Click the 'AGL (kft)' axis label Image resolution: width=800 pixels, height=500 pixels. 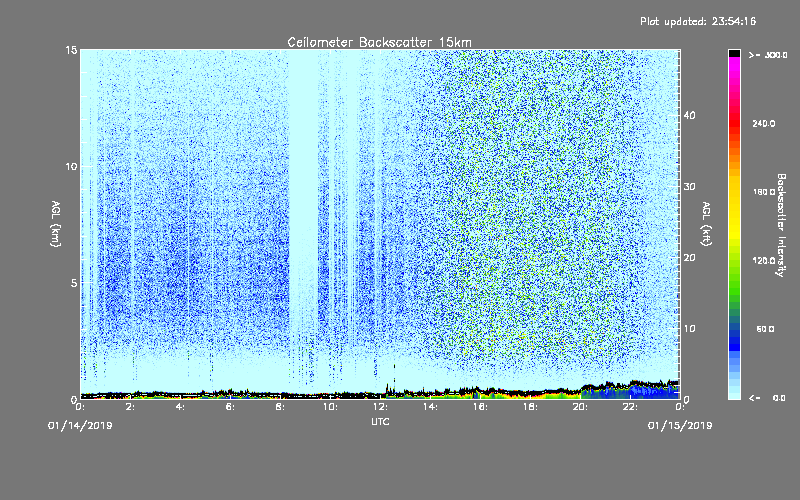(706, 224)
